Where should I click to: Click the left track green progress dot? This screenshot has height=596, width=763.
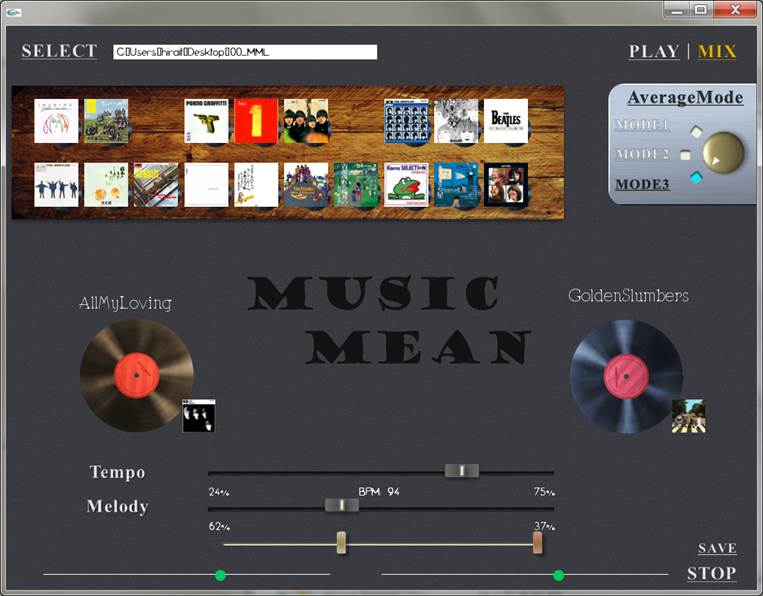220,576
